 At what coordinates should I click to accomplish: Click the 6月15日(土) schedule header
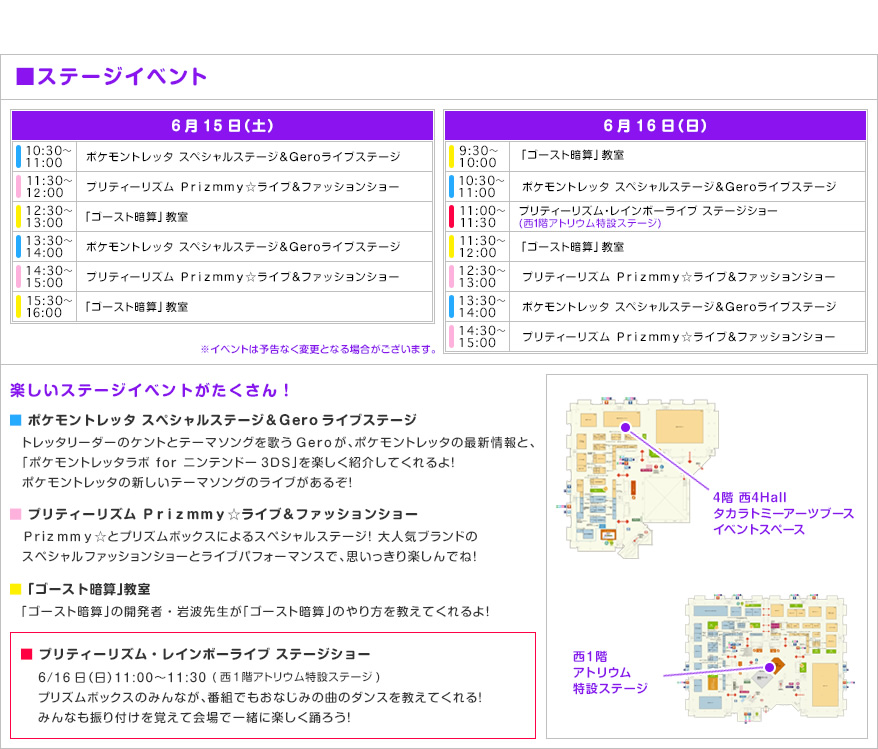[x=222, y=126]
